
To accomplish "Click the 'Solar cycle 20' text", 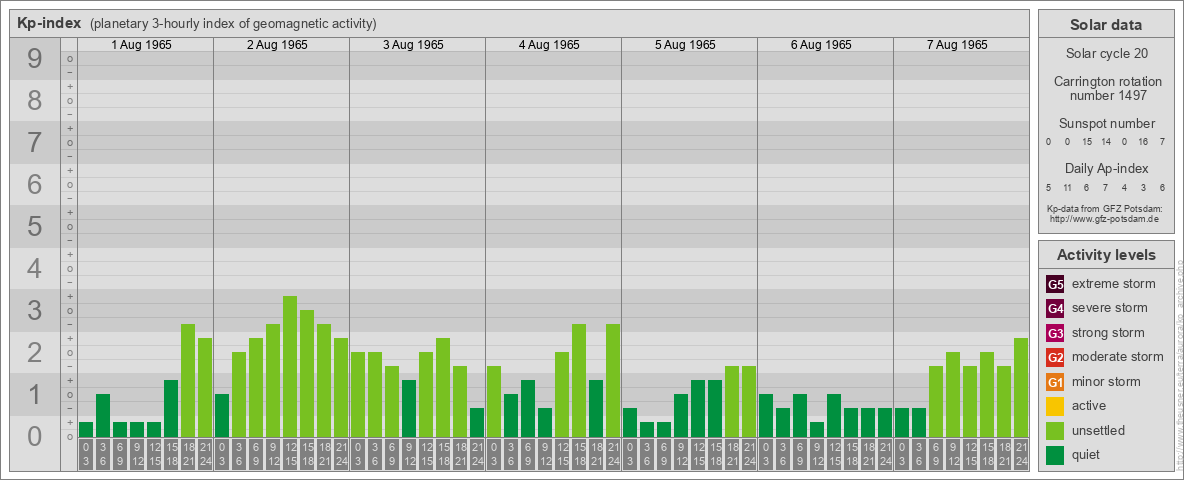I will (x=1106, y=54).
